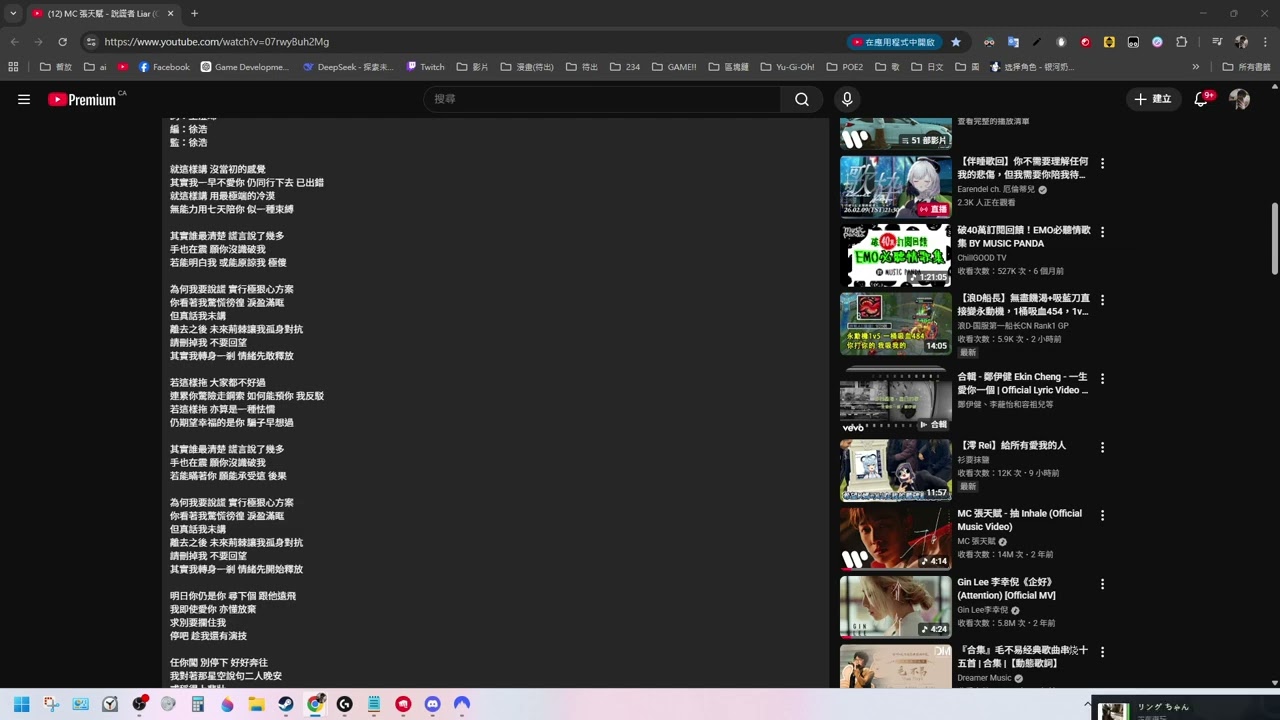Focus the YouTube 搜尋 search field

point(603,99)
